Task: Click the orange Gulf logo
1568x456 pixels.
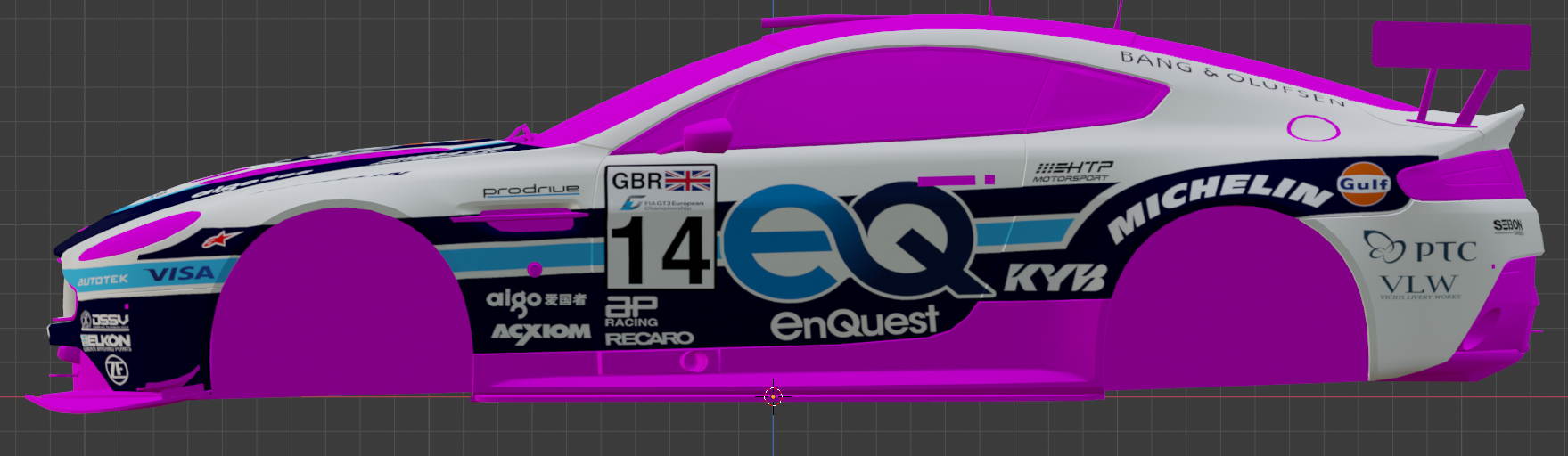Action: click(1364, 184)
